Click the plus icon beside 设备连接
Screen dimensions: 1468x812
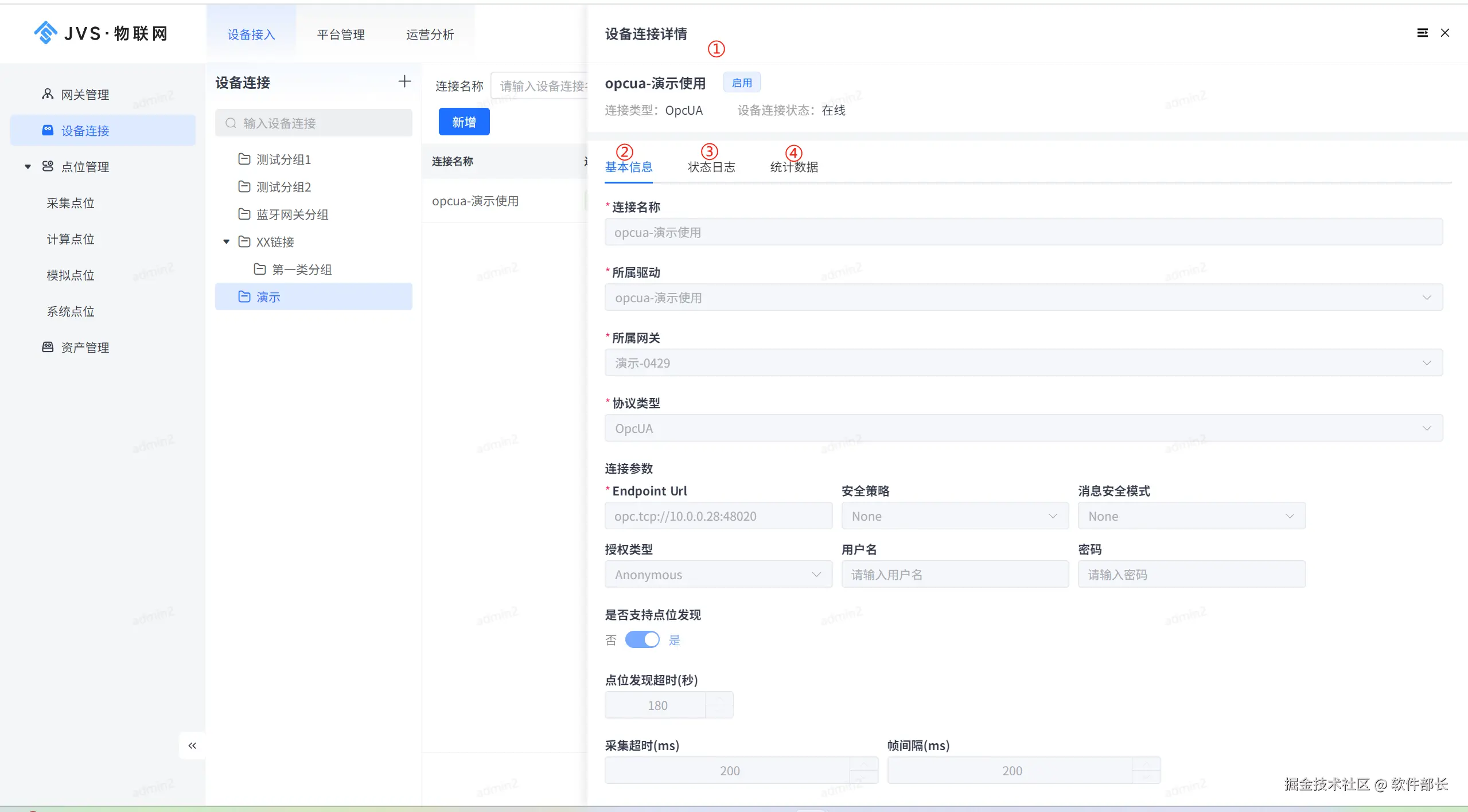pos(404,81)
